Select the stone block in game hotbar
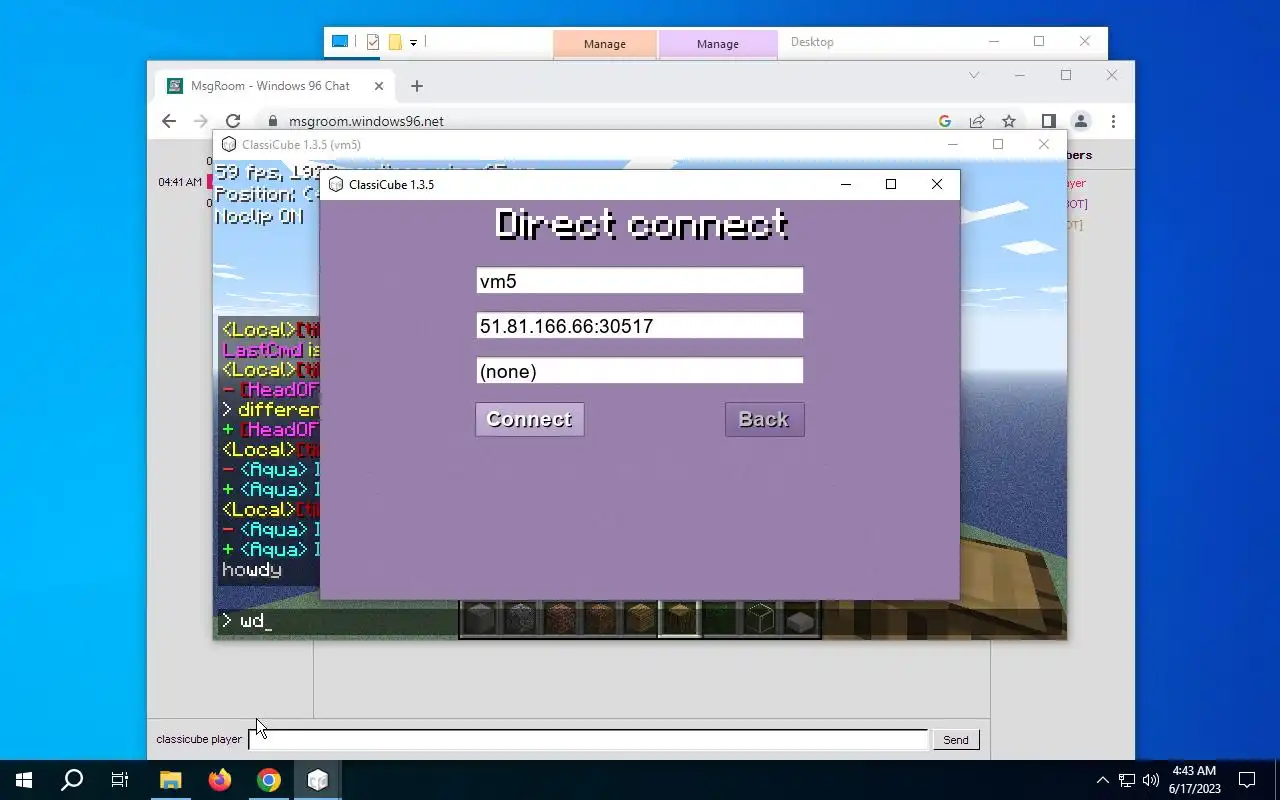 pos(480,619)
